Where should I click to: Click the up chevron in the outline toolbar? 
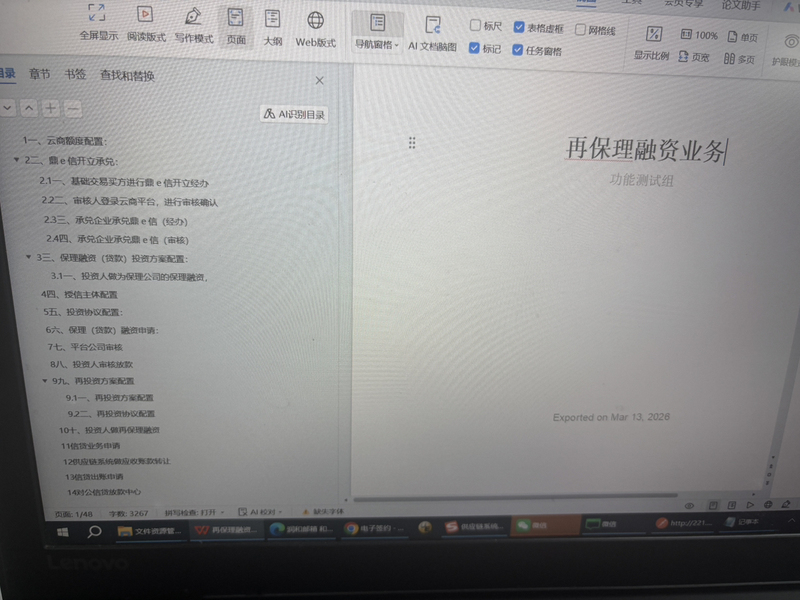pos(29,108)
